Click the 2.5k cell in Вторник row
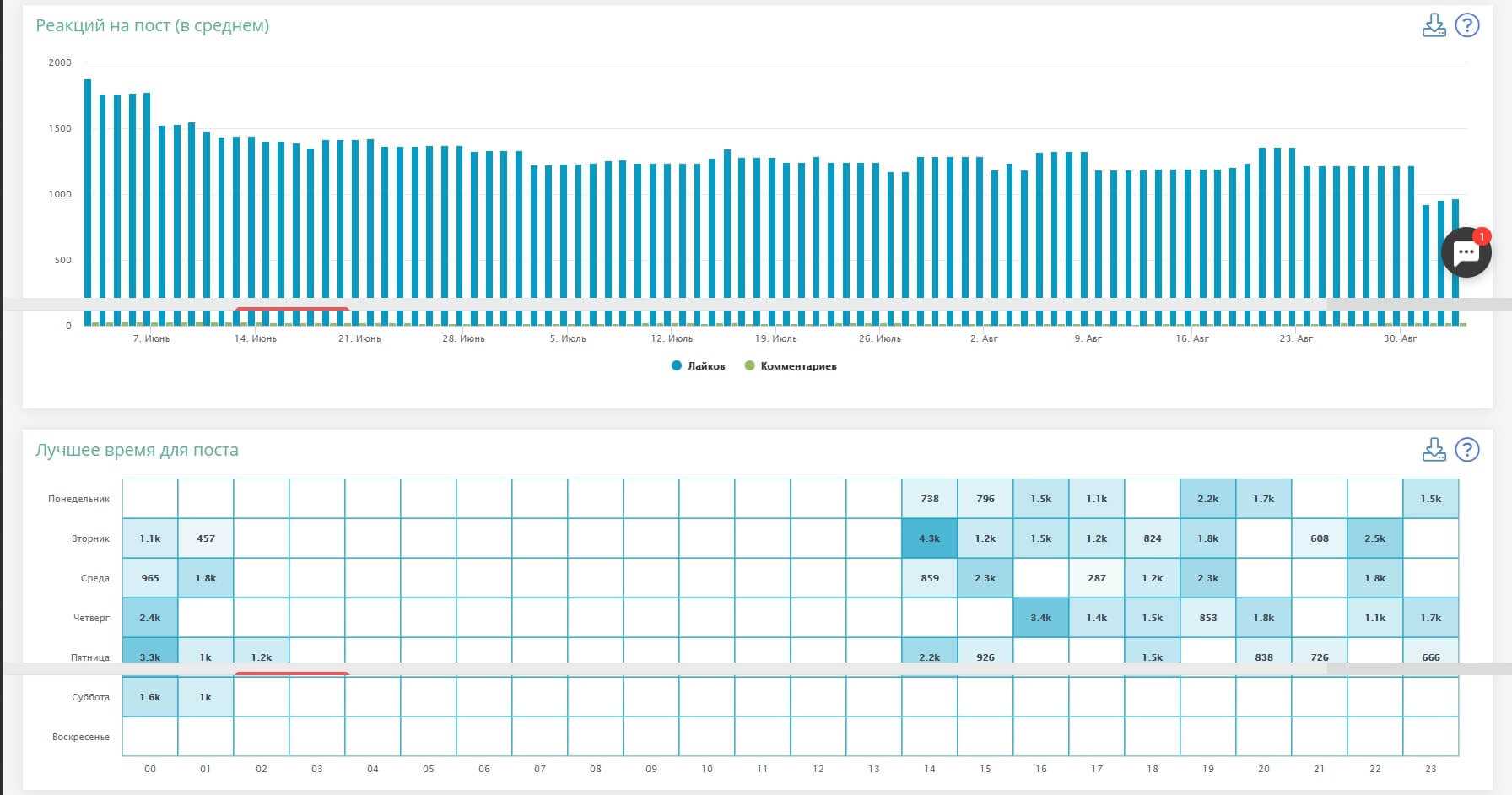This screenshot has height=795, width=1512. pos(1374,538)
